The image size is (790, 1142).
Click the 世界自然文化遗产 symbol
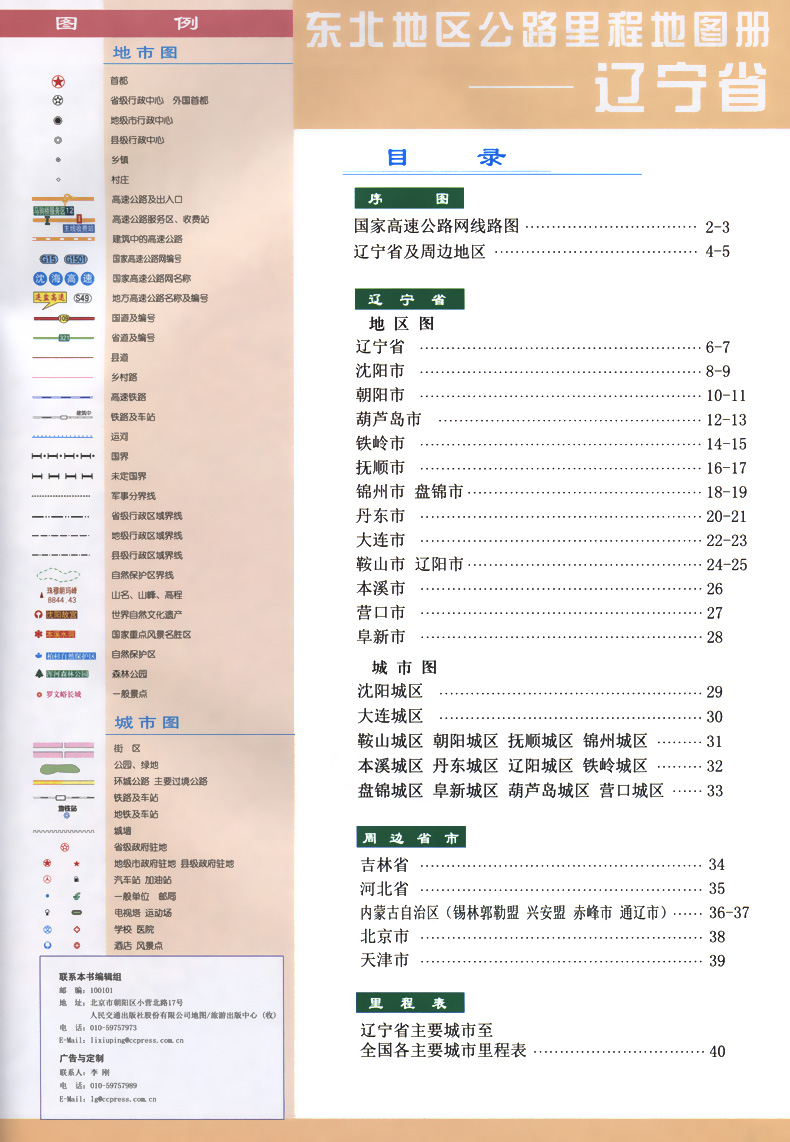56,615
